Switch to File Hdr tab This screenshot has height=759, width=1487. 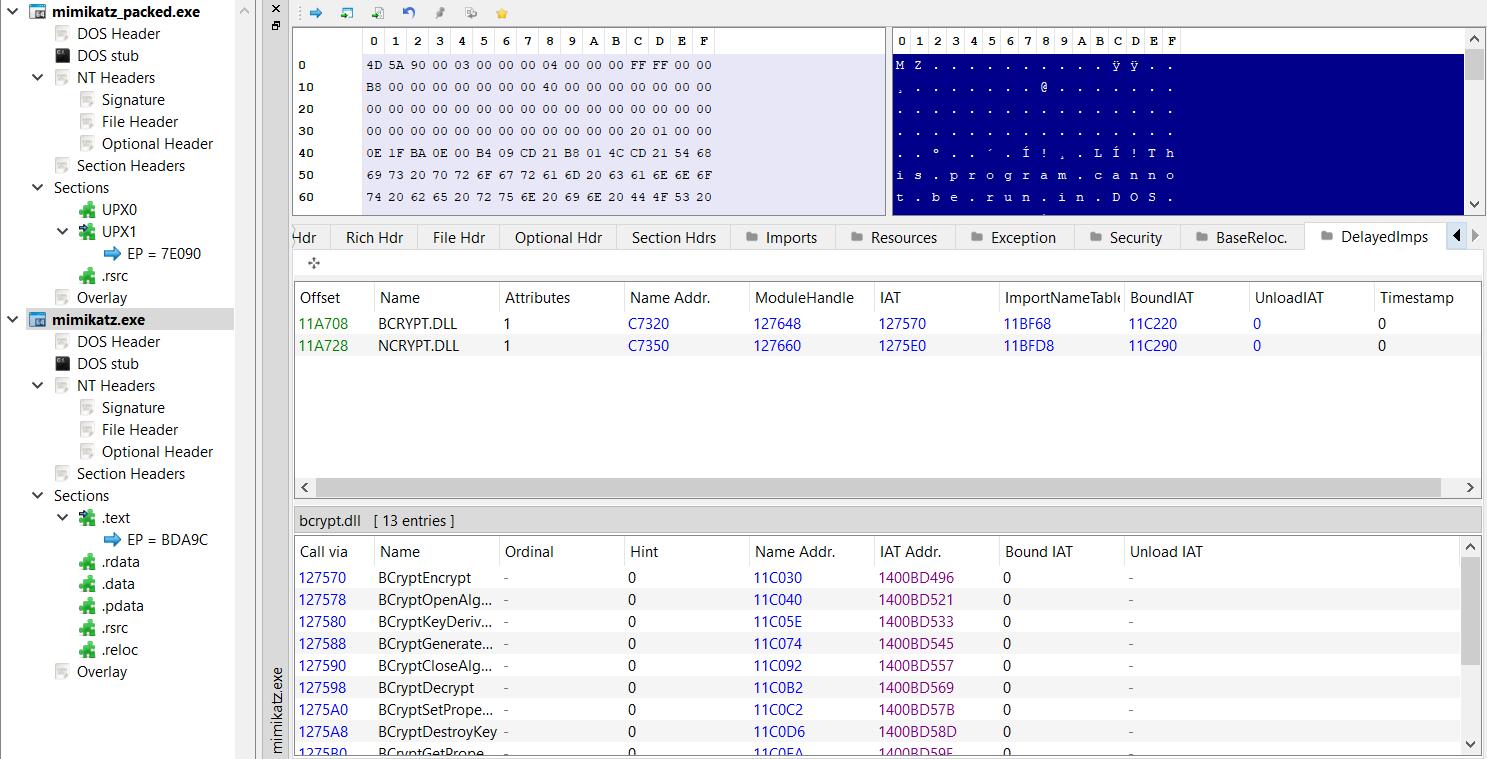point(459,237)
